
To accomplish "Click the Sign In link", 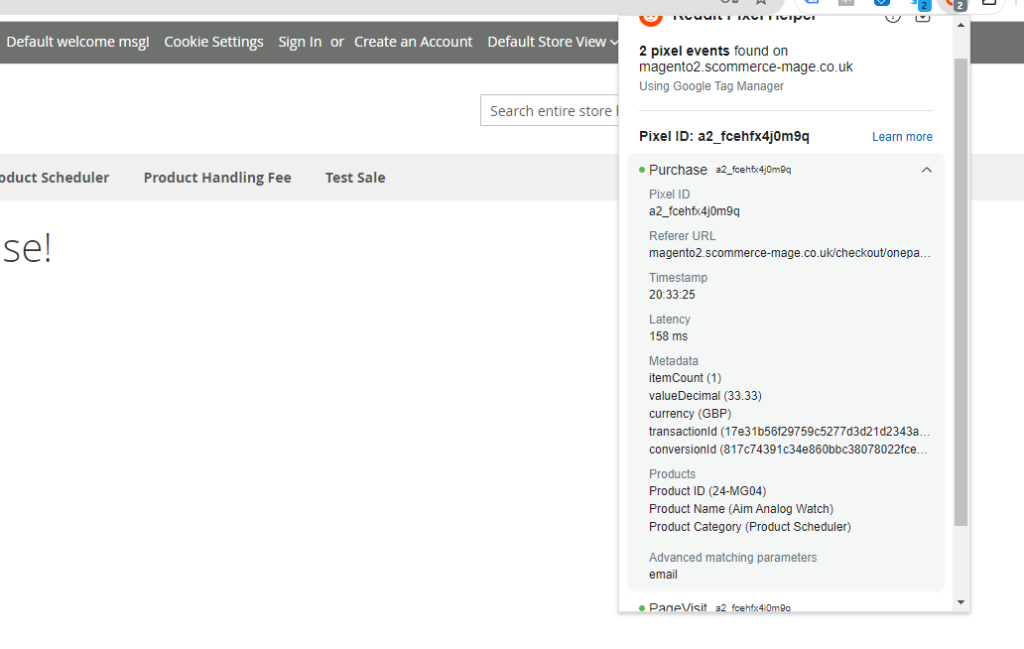I will (300, 42).
